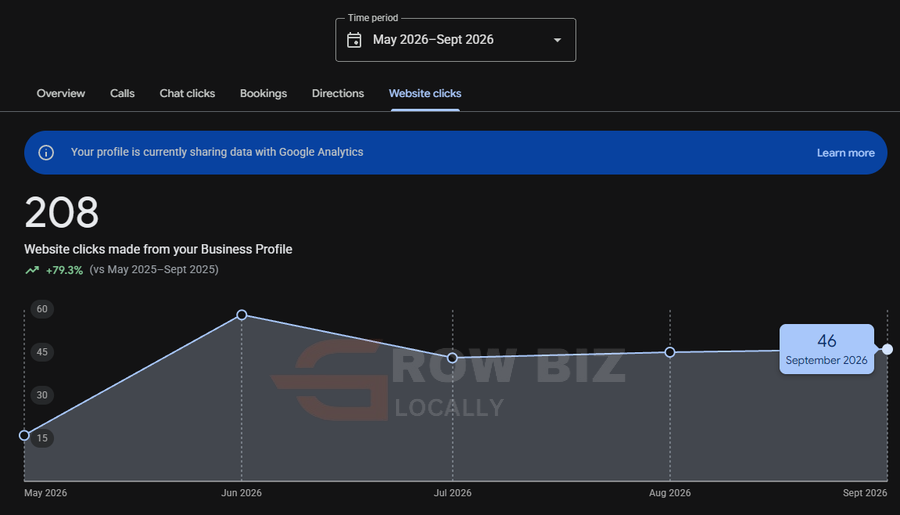The image size is (900, 515).
Task: Click the 60 y-axis label
Action: 42,309
